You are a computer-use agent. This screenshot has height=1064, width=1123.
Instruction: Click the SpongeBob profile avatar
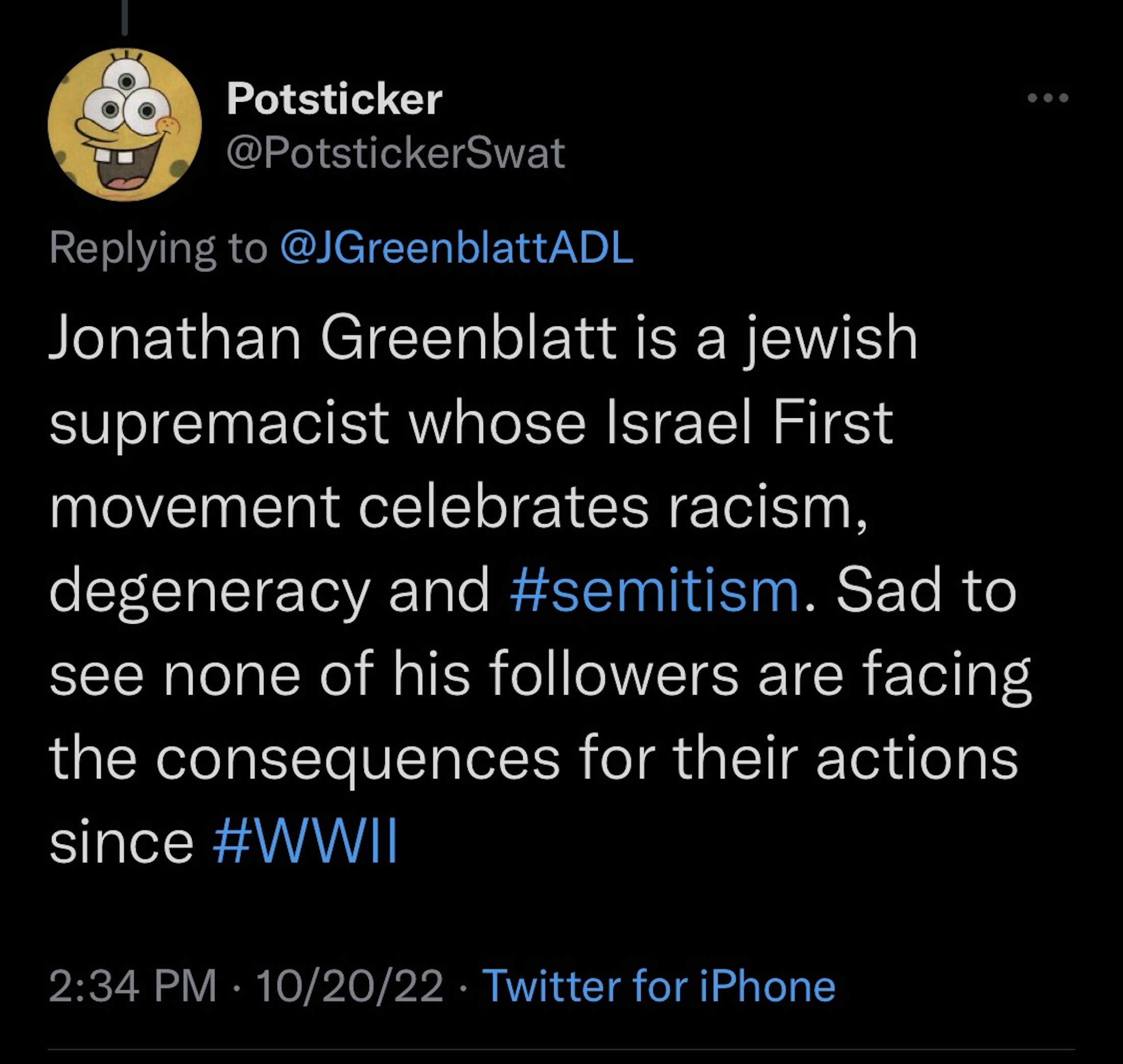tap(125, 125)
